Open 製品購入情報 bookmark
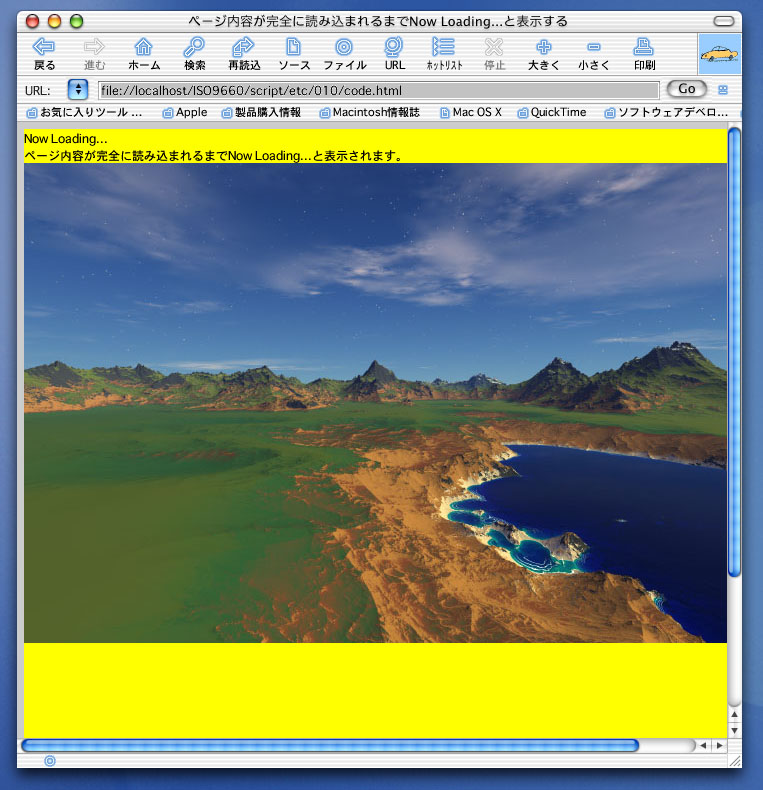 pyautogui.click(x=261, y=112)
